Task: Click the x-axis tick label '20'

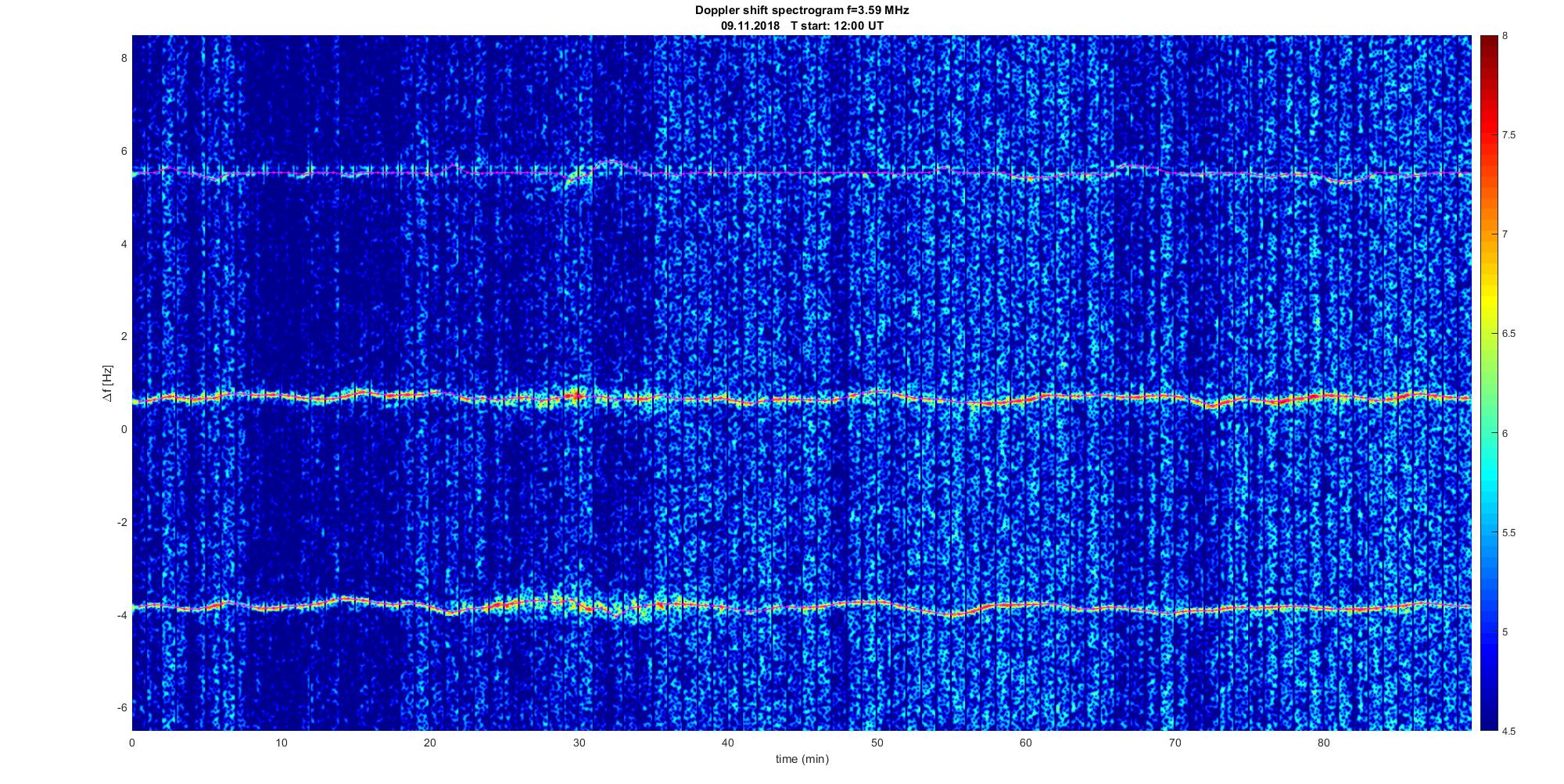Action: click(x=429, y=743)
